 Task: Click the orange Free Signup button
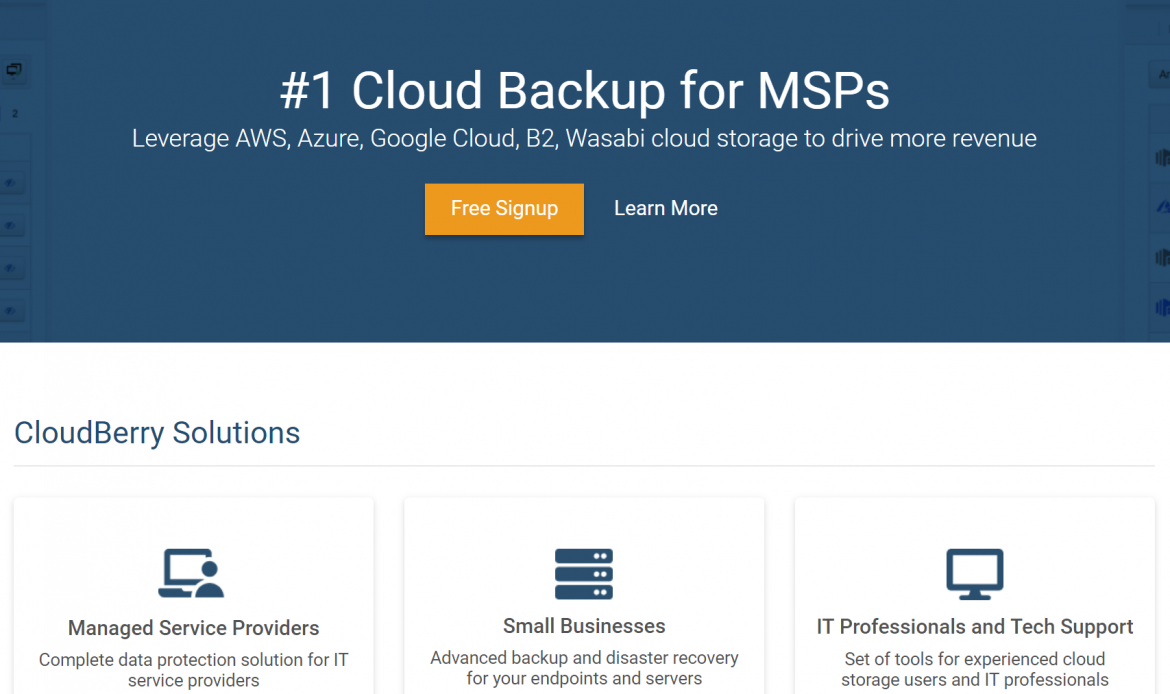[504, 209]
